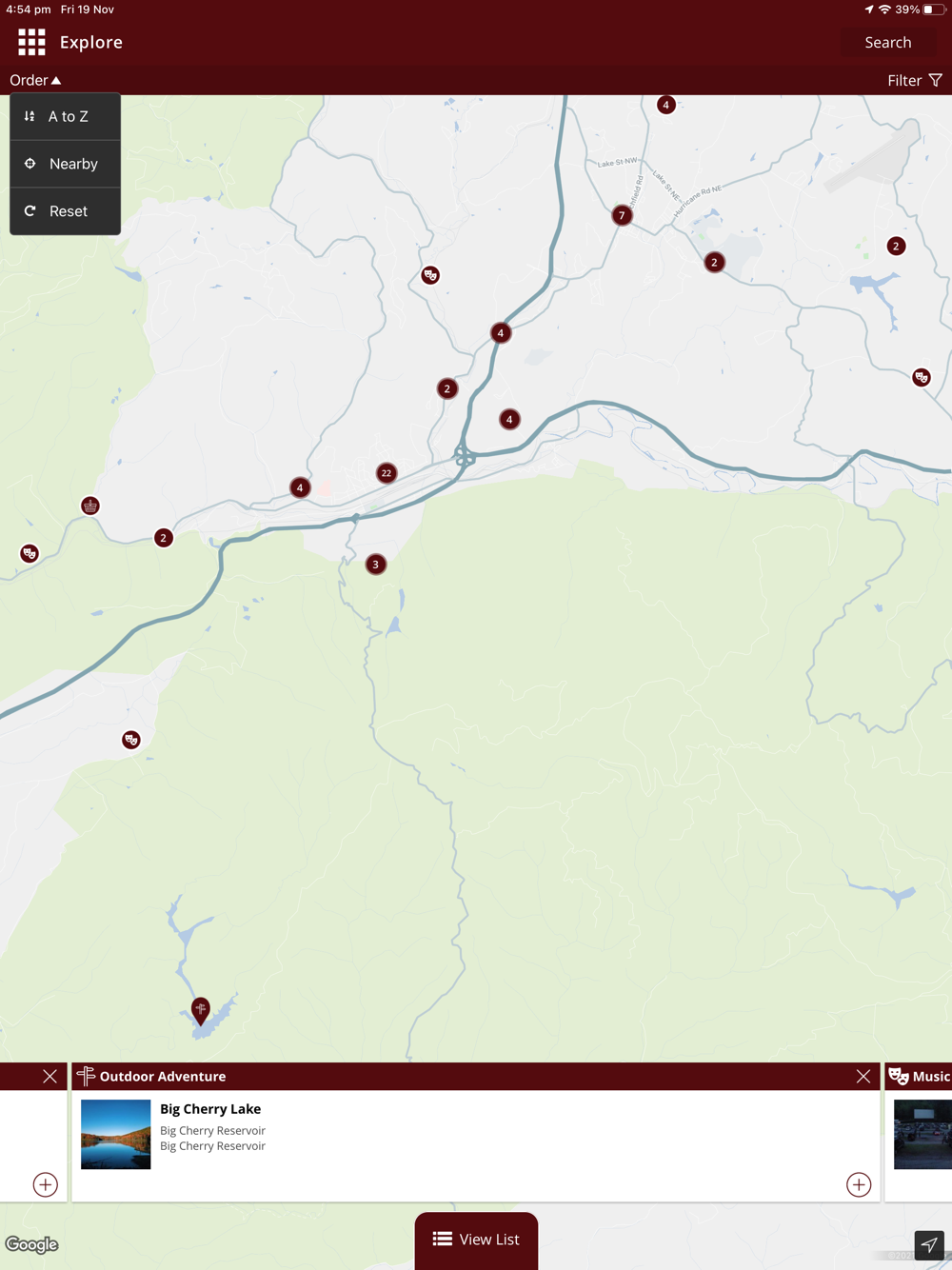The width and height of the screenshot is (952, 1270).
Task: Collapse the Order dropdown
Action: tap(35, 80)
